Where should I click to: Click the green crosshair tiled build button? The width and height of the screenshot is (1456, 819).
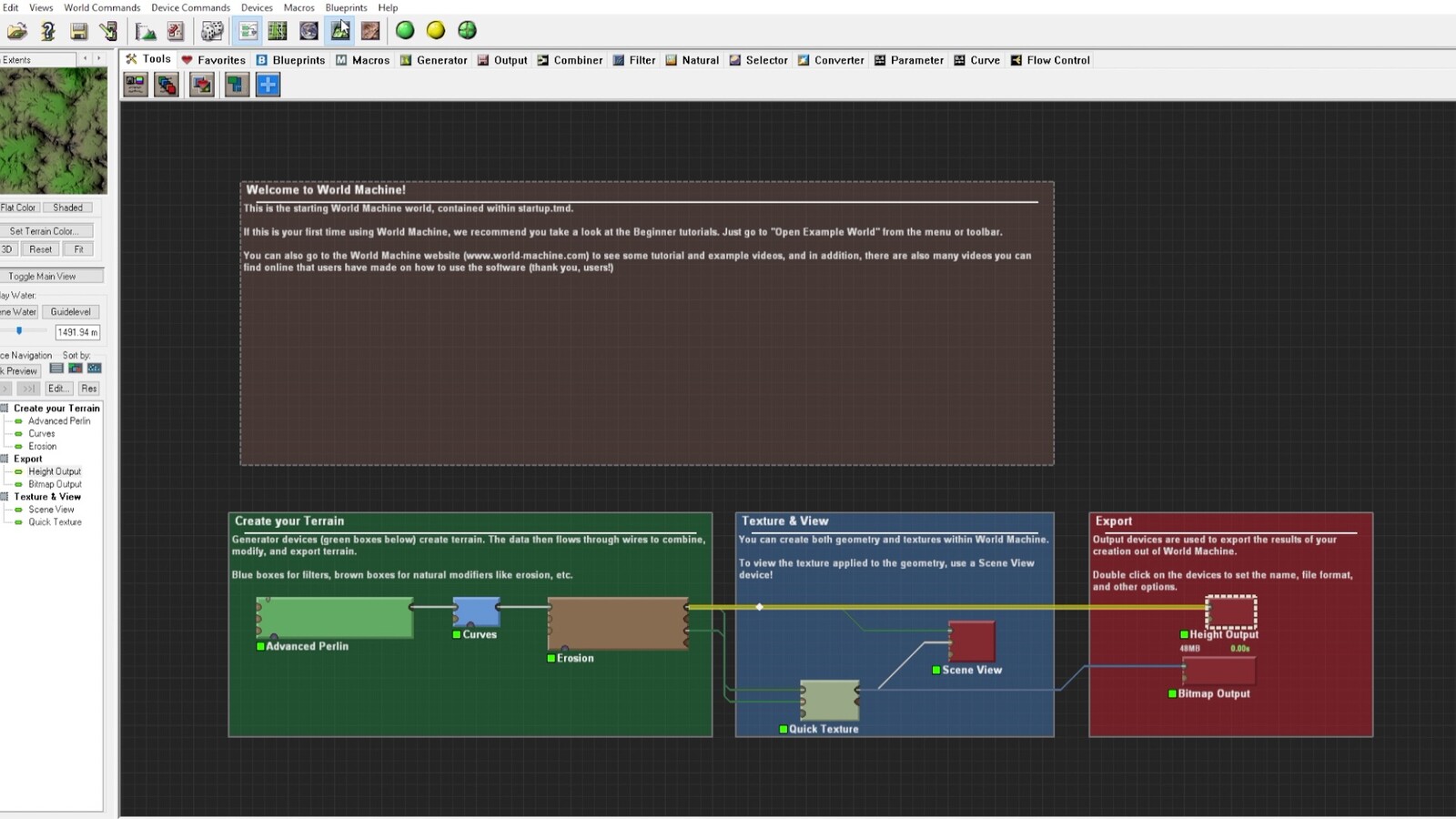(x=467, y=30)
